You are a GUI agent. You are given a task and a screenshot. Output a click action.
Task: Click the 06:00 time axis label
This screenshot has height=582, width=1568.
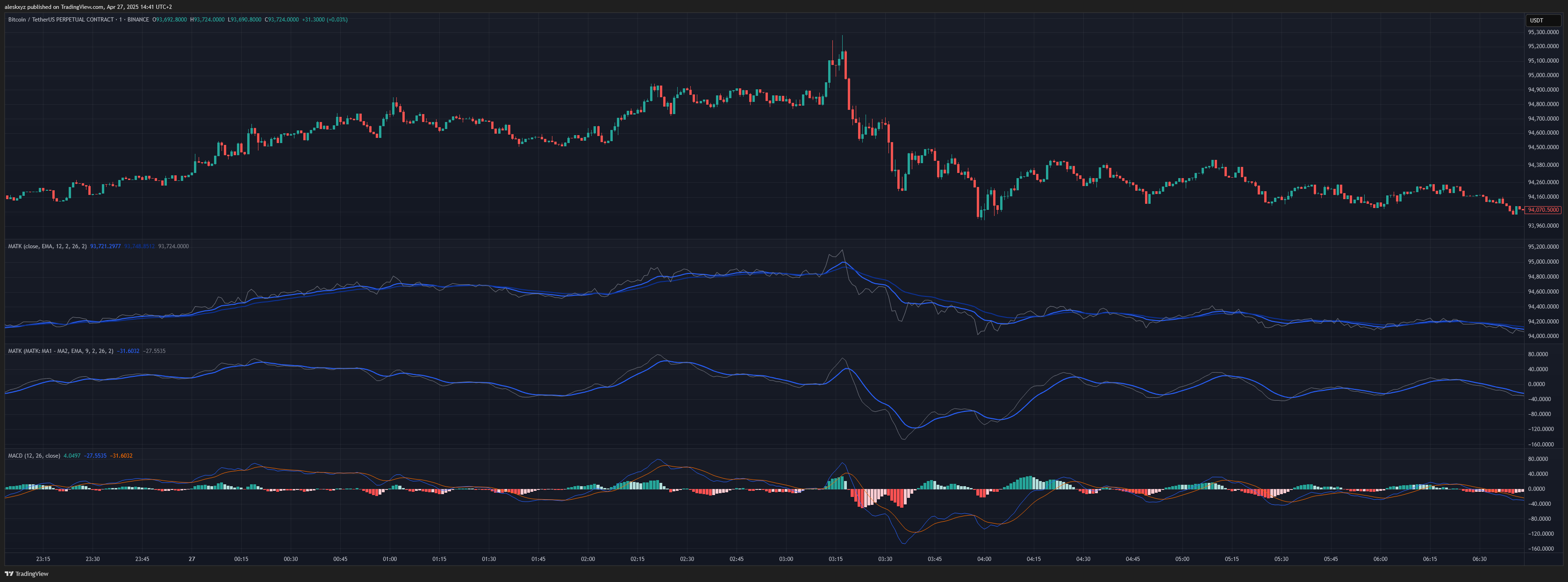pos(1381,559)
